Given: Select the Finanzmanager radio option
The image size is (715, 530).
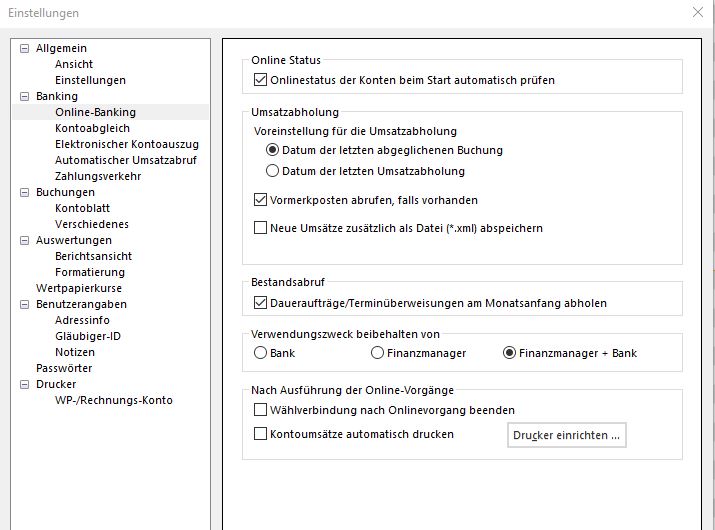Looking at the screenshot, I should 377,353.
